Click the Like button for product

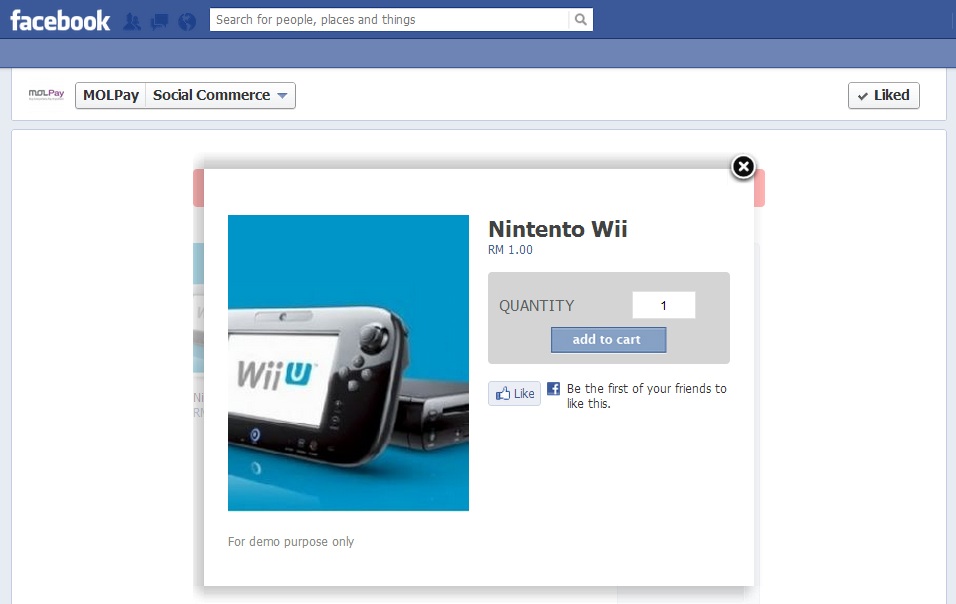[x=515, y=394]
